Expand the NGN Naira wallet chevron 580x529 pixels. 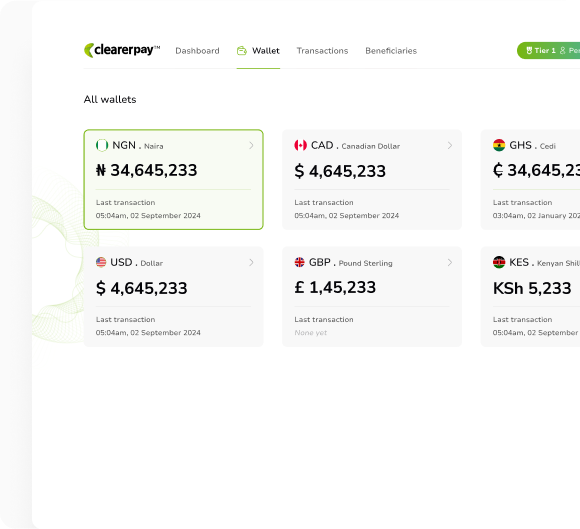pyautogui.click(x=251, y=145)
